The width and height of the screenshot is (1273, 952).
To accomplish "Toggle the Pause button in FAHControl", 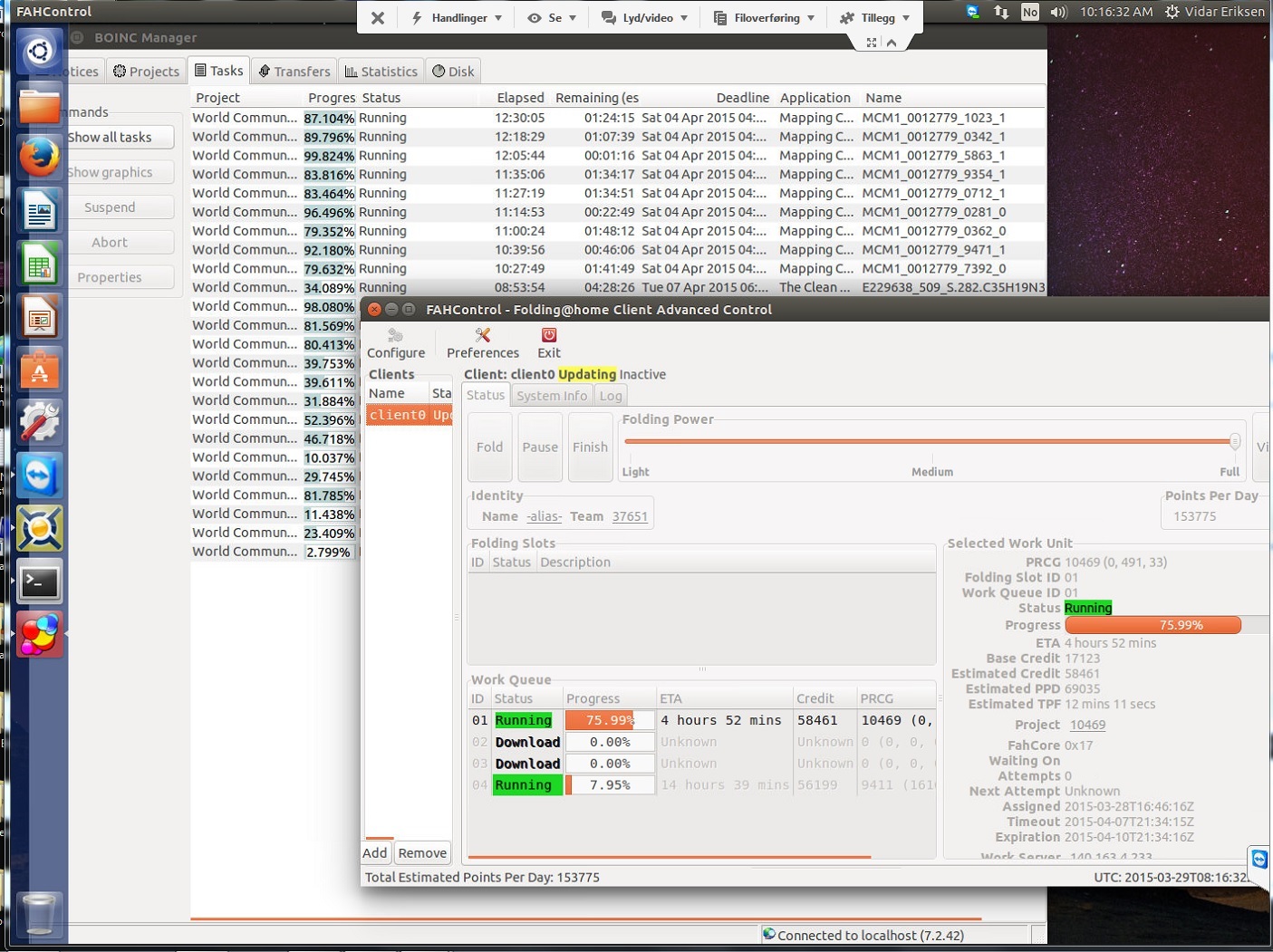I will point(540,447).
